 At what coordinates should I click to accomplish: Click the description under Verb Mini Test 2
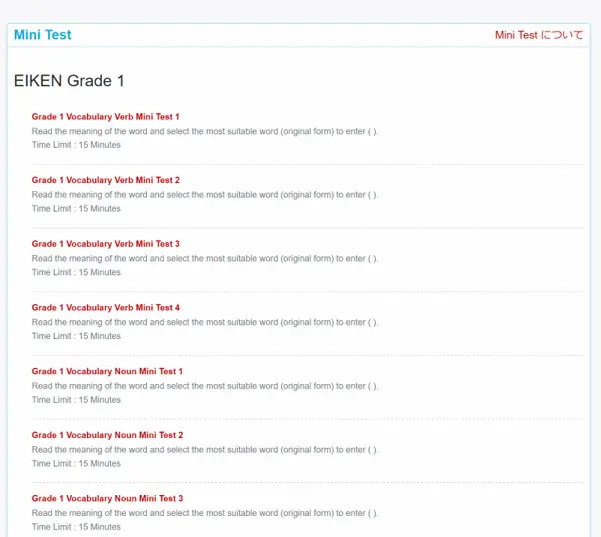pyautogui.click(x=205, y=195)
